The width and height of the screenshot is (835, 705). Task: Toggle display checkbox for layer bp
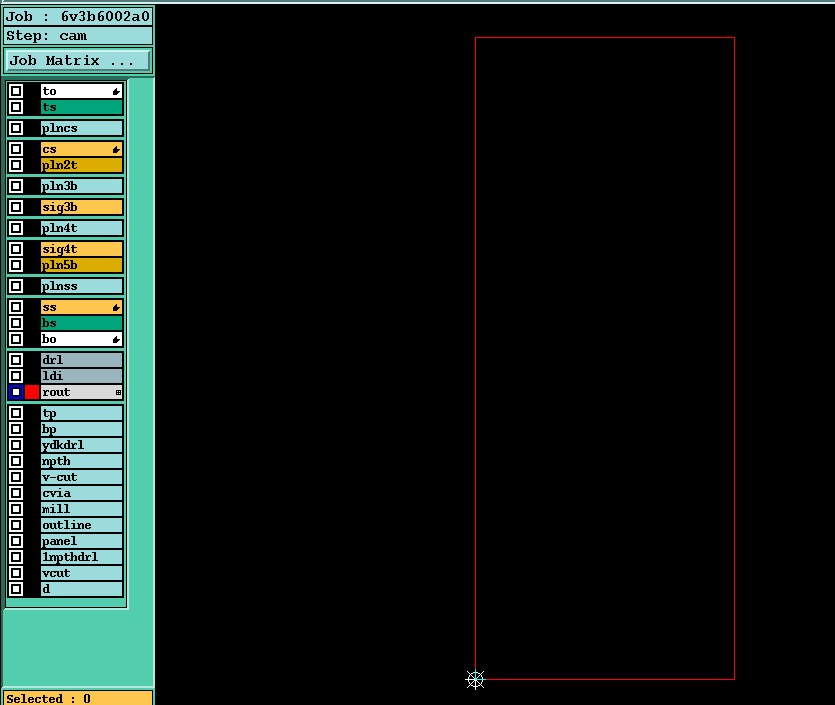click(16, 429)
